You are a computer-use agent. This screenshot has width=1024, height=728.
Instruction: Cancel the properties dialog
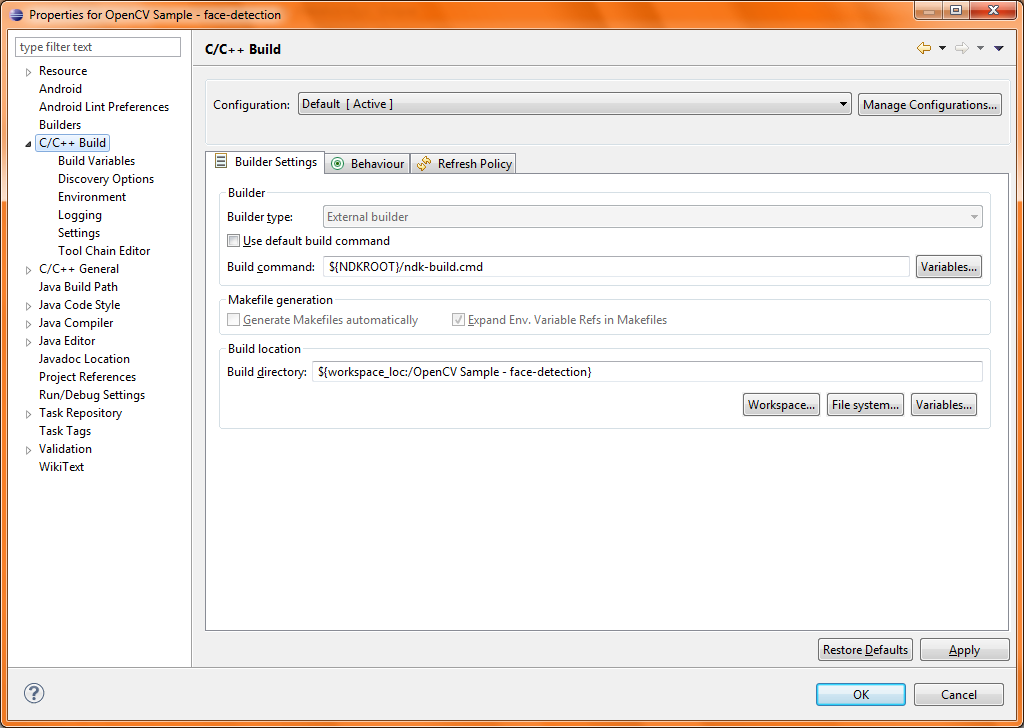click(959, 694)
